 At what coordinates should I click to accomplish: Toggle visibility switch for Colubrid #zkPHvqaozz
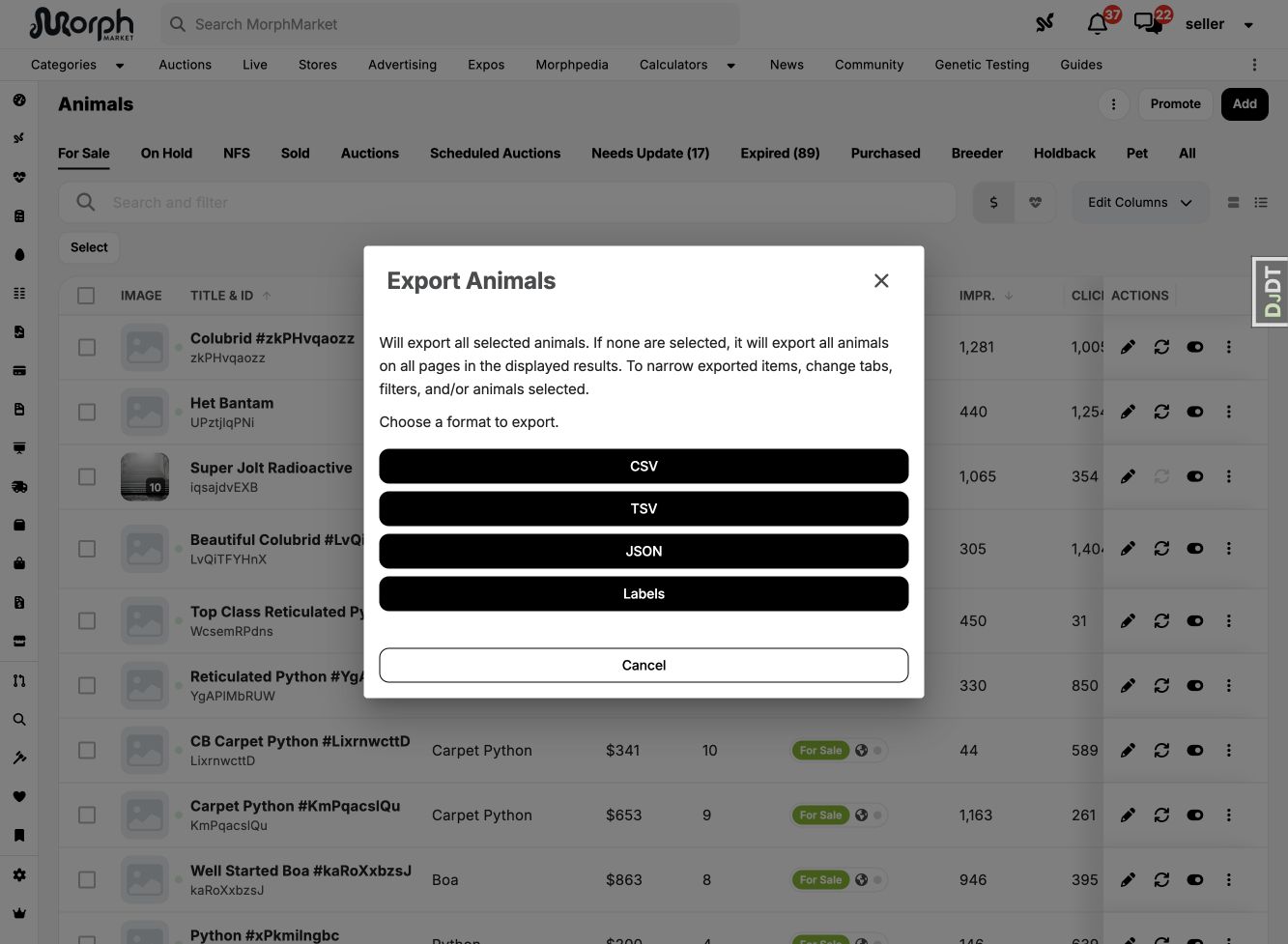(1195, 347)
